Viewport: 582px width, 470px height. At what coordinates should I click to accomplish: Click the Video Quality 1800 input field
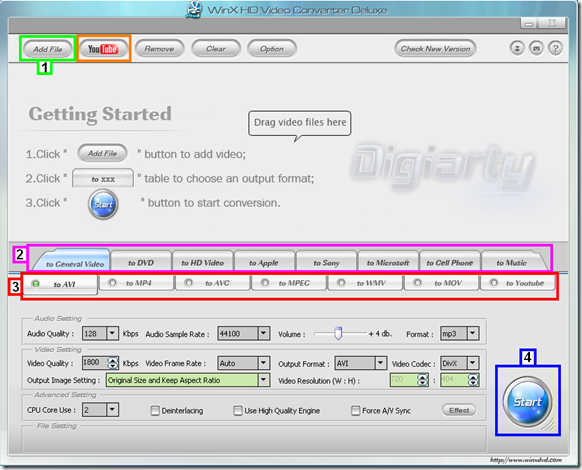click(x=95, y=363)
